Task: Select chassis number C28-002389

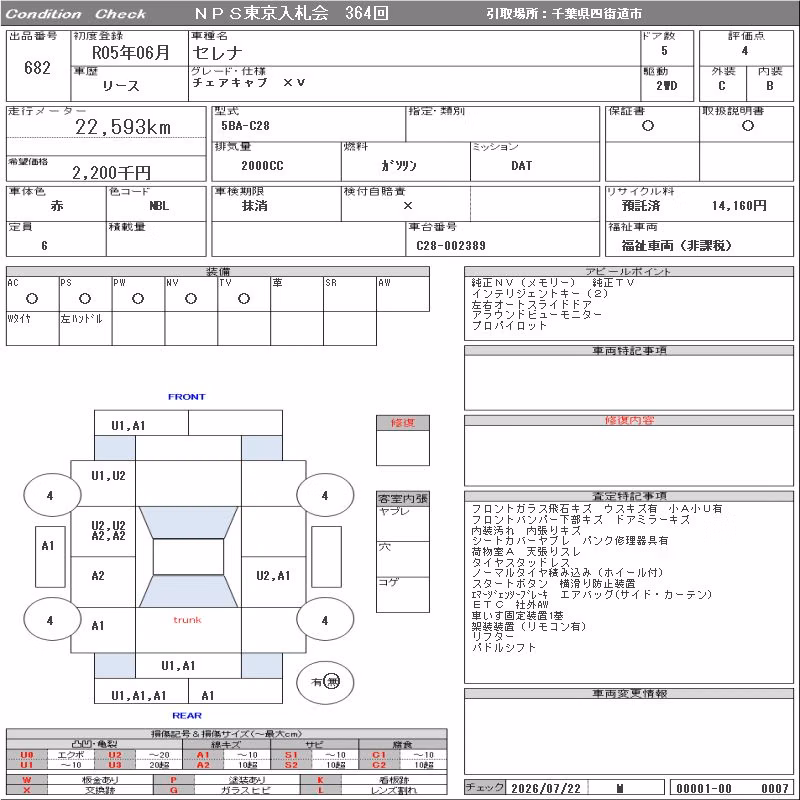Action: [x=451, y=246]
